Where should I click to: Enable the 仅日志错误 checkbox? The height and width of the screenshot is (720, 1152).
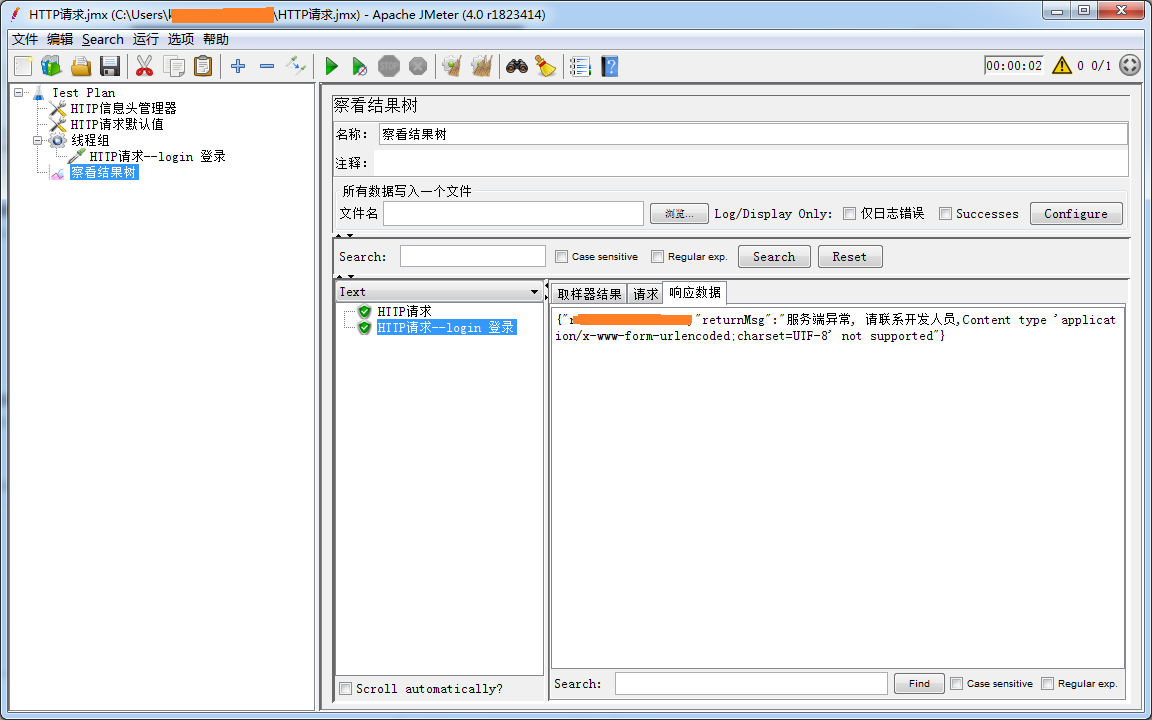[849, 214]
